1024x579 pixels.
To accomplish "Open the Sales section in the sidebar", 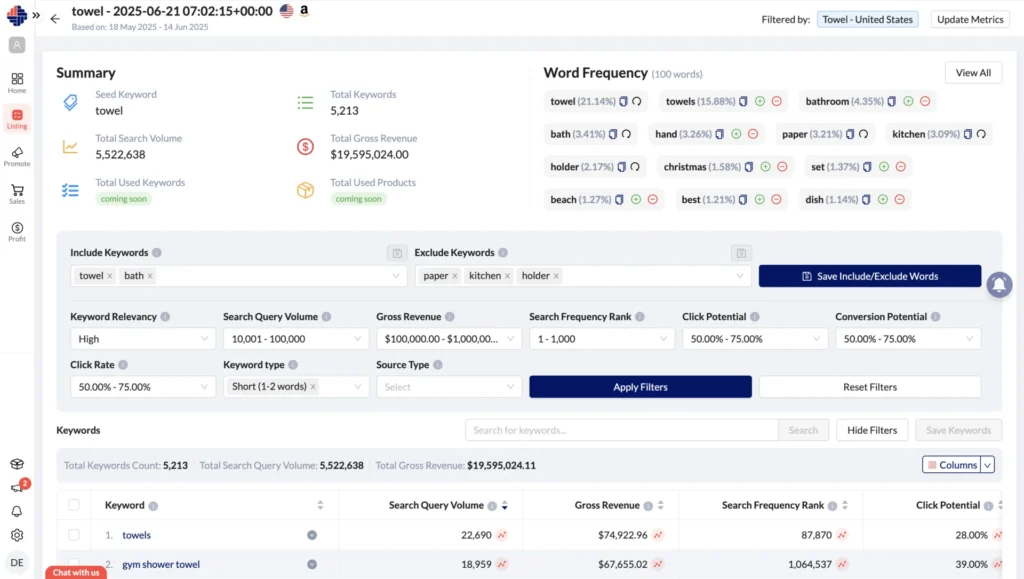I will pyautogui.click(x=17, y=194).
